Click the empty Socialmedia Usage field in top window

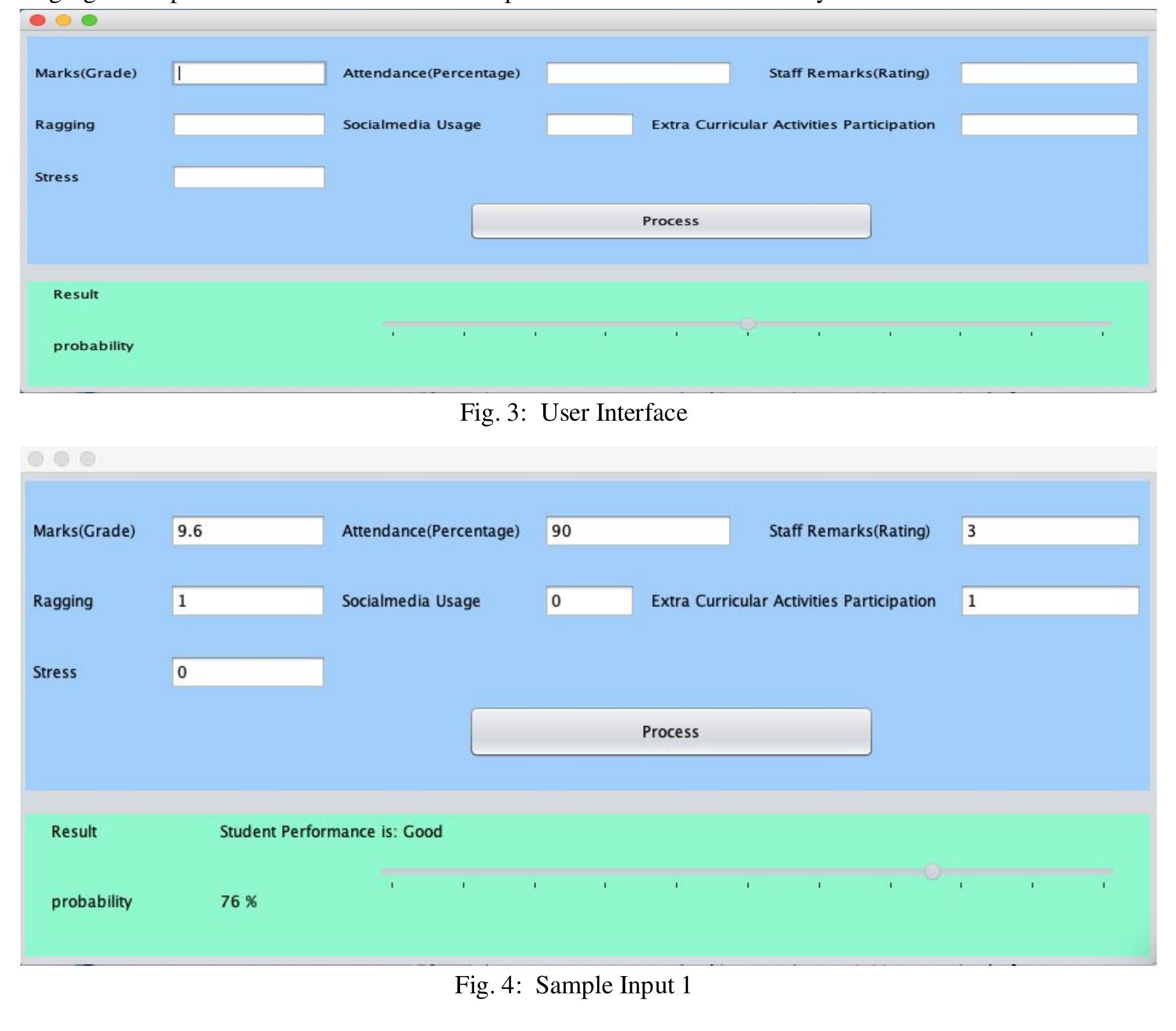tap(590, 124)
